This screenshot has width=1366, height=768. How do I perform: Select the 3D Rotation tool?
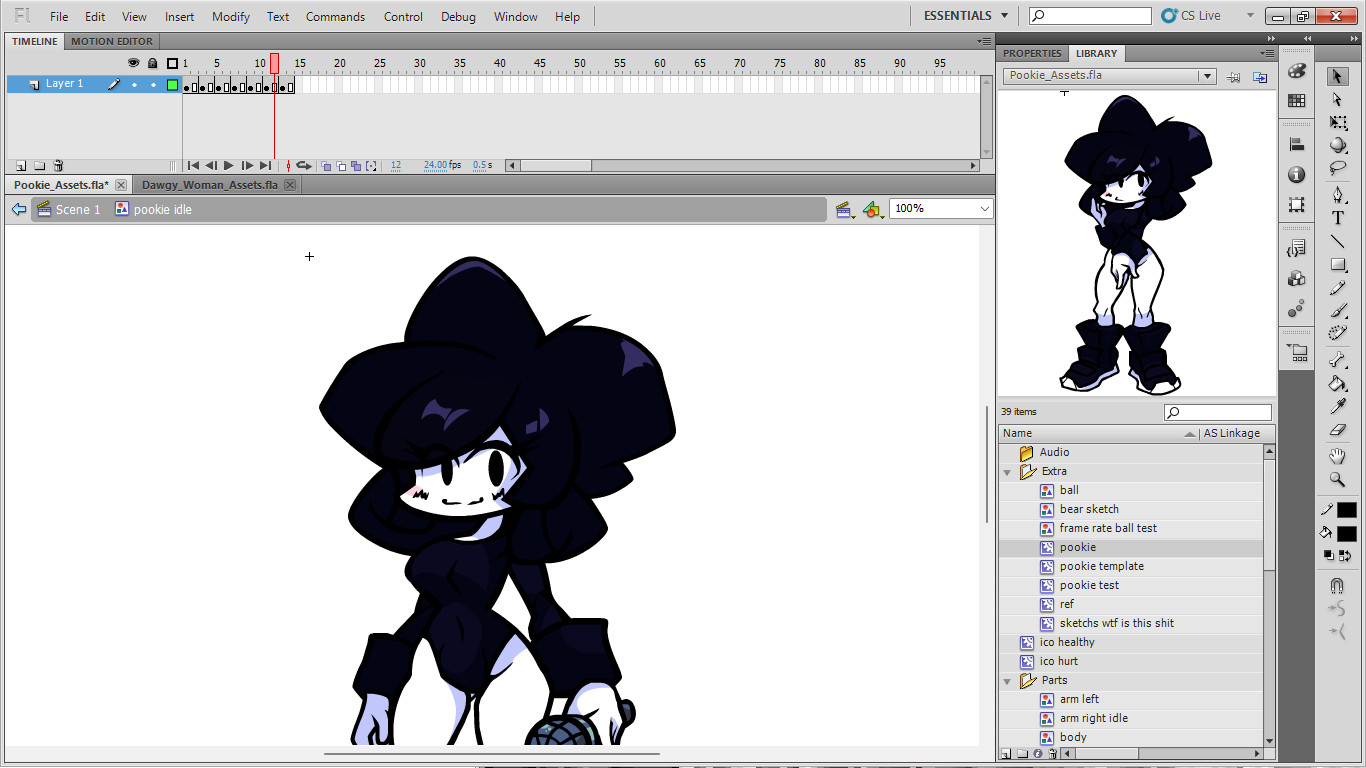coord(1338,145)
